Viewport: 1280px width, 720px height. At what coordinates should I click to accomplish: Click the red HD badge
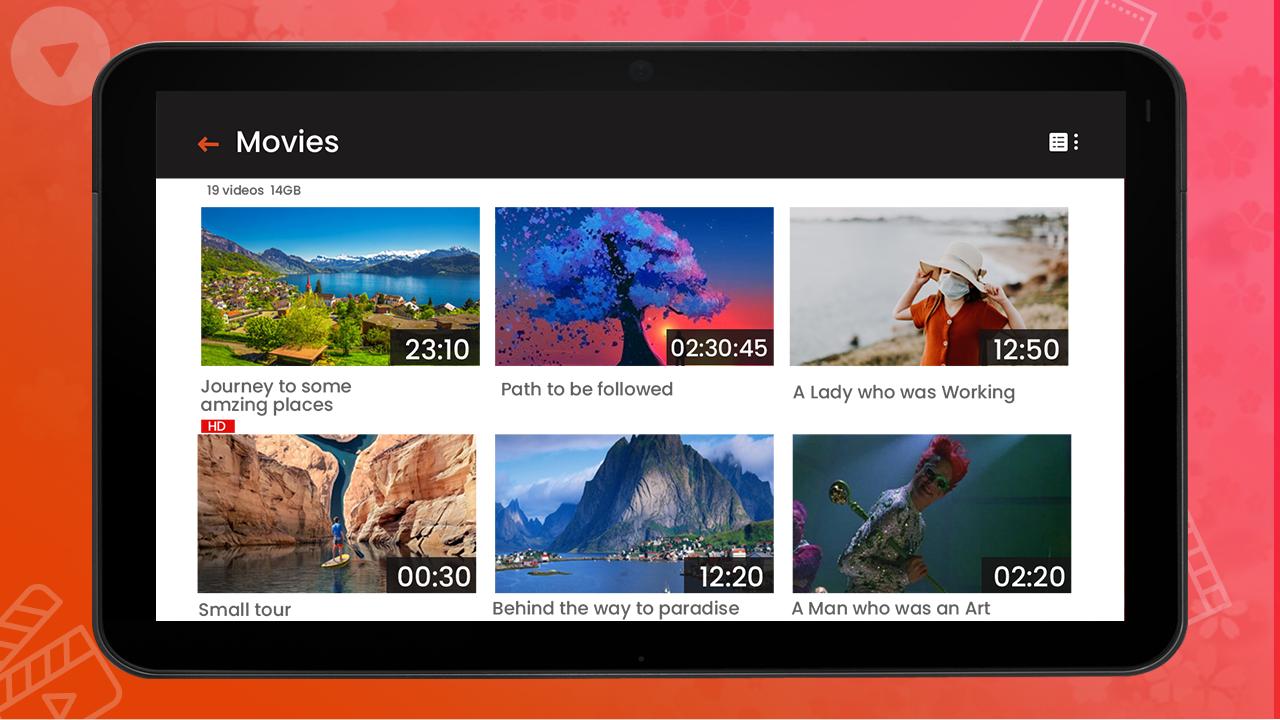tap(218, 426)
